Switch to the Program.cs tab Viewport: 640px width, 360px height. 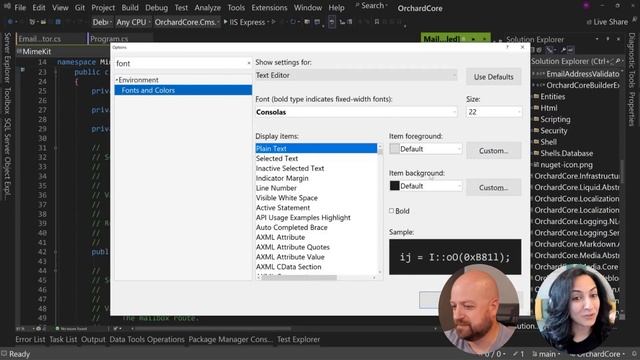pyautogui.click(x=109, y=39)
